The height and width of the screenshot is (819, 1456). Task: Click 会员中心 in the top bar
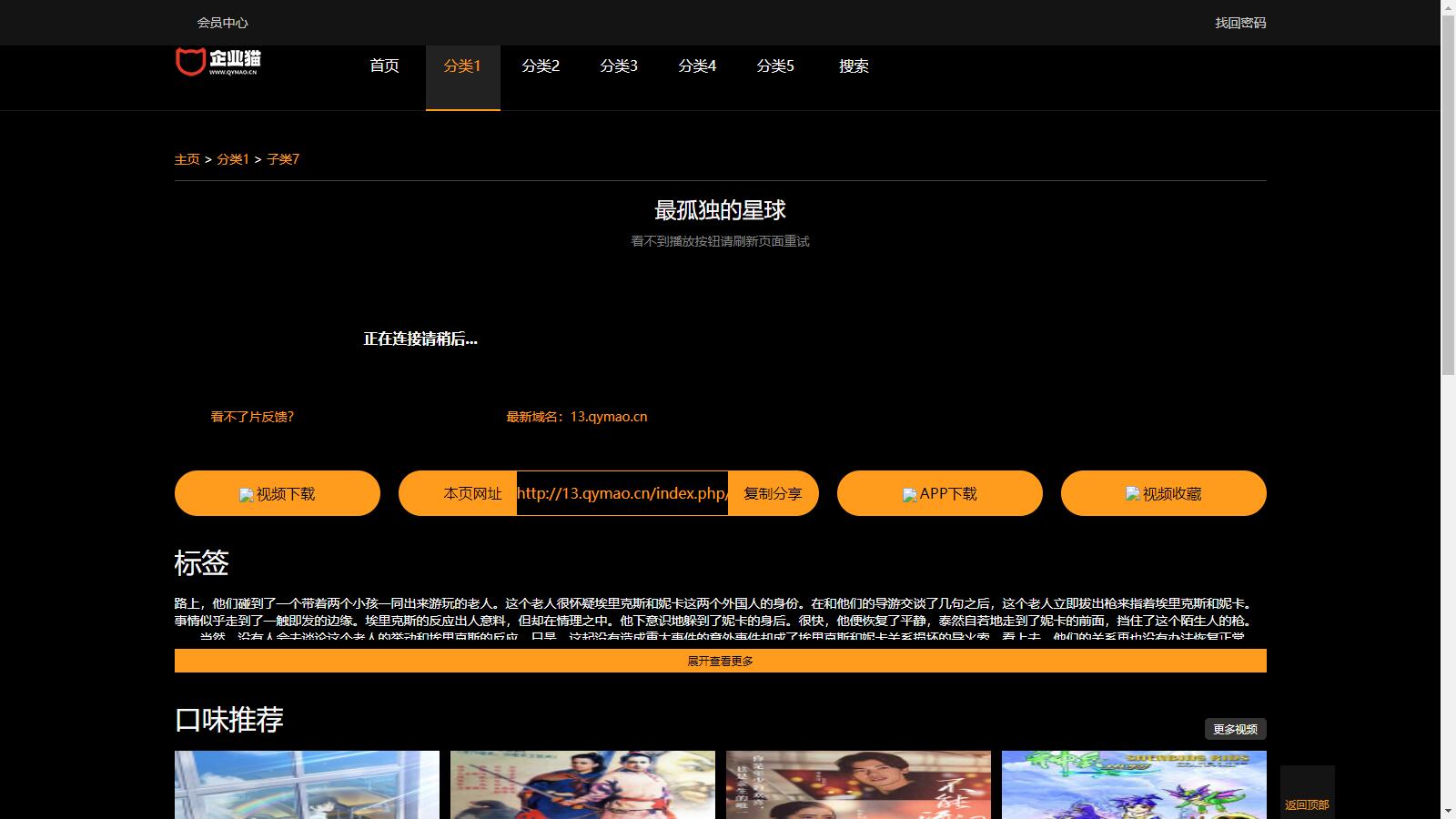click(222, 22)
